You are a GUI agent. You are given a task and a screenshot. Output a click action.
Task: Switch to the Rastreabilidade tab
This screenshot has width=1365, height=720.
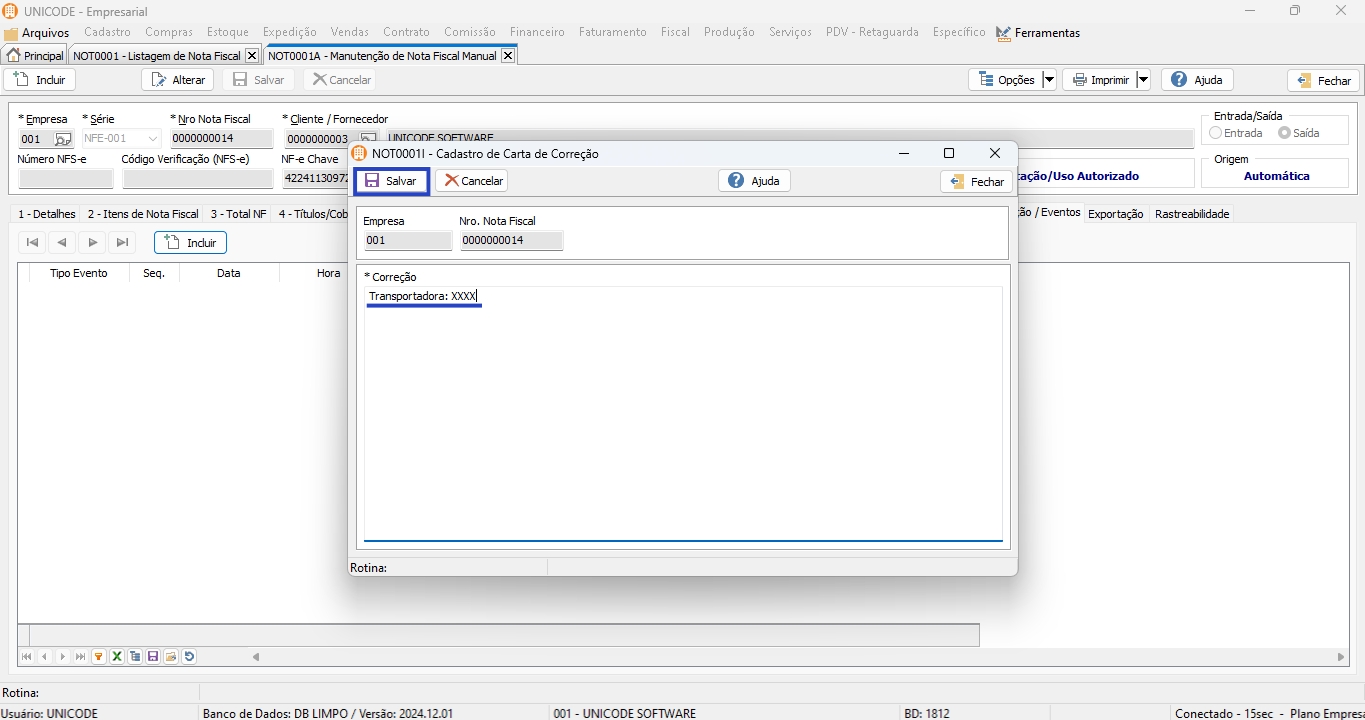(1191, 214)
